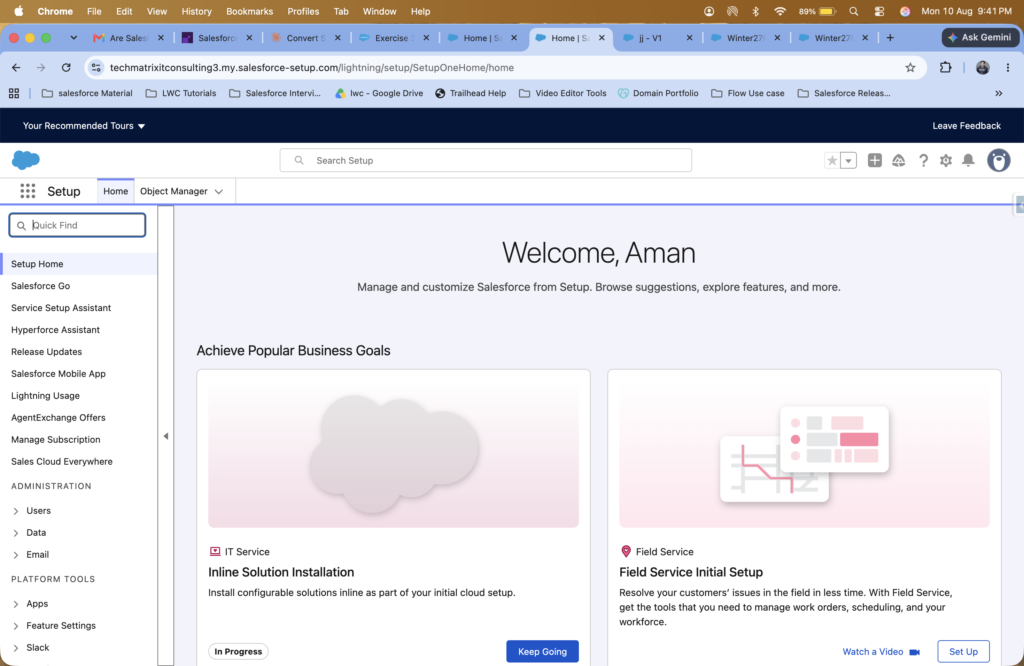Click the site information icon in address bar
Screen dimensions: 1024x666
tap(96, 67)
